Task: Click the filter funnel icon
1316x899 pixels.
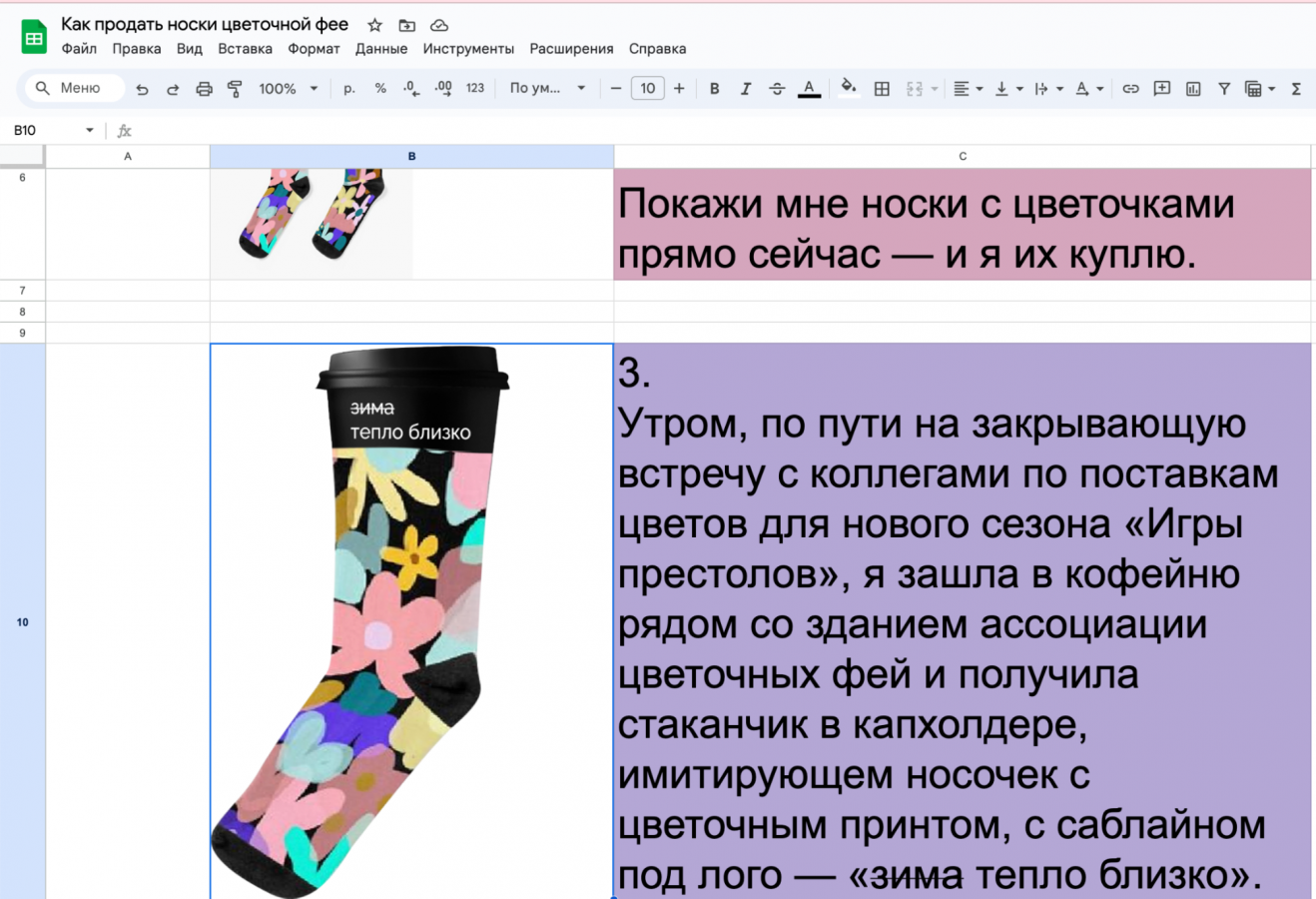Action: coord(1224,89)
